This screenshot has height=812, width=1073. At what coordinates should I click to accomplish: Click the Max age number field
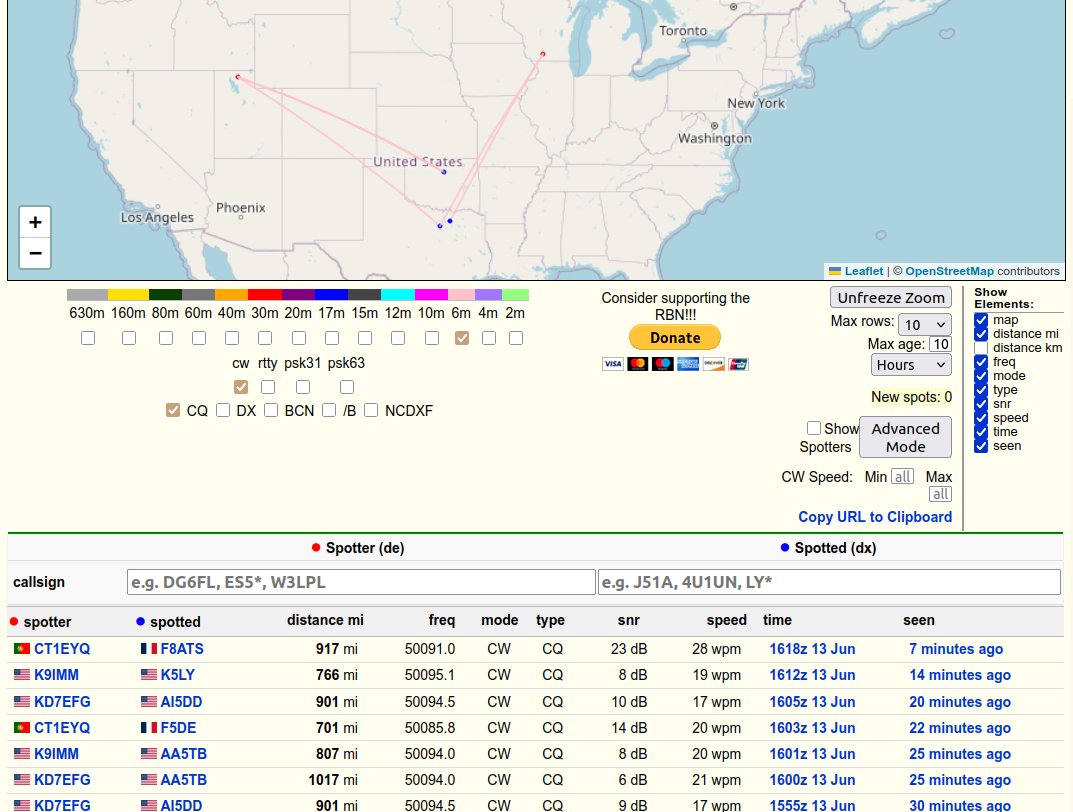940,344
